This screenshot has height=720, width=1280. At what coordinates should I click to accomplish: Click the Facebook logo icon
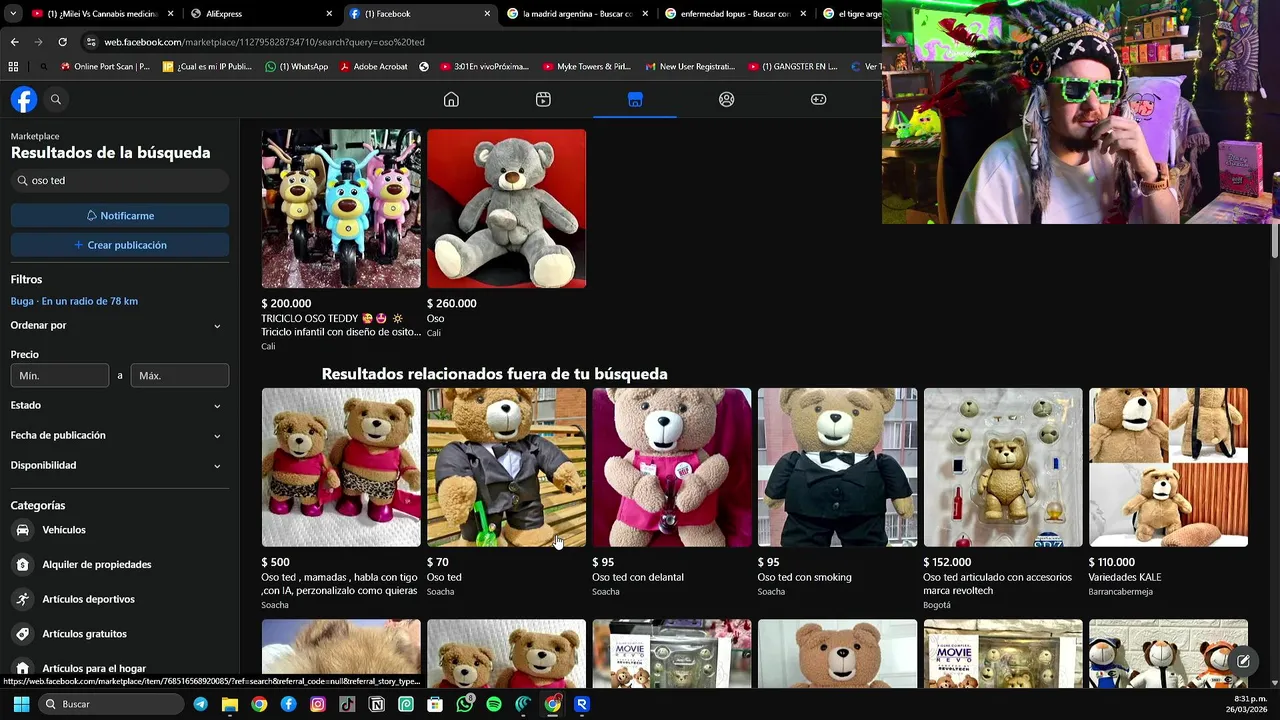click(x=24, y=99)
